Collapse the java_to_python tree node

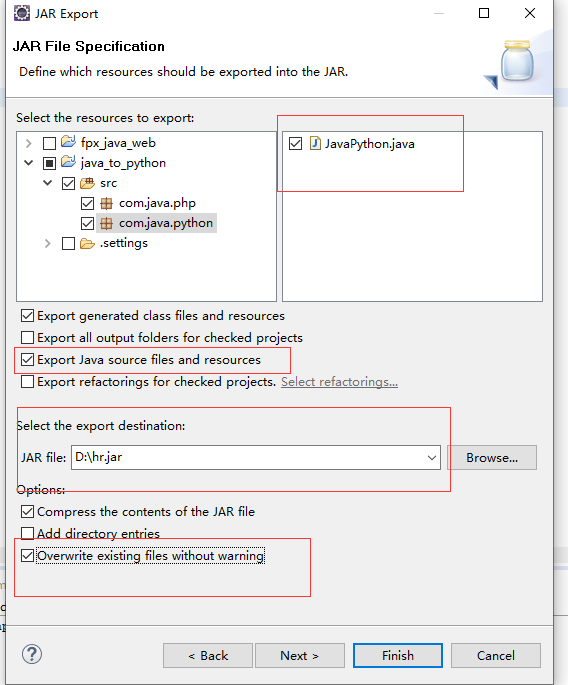29,163
